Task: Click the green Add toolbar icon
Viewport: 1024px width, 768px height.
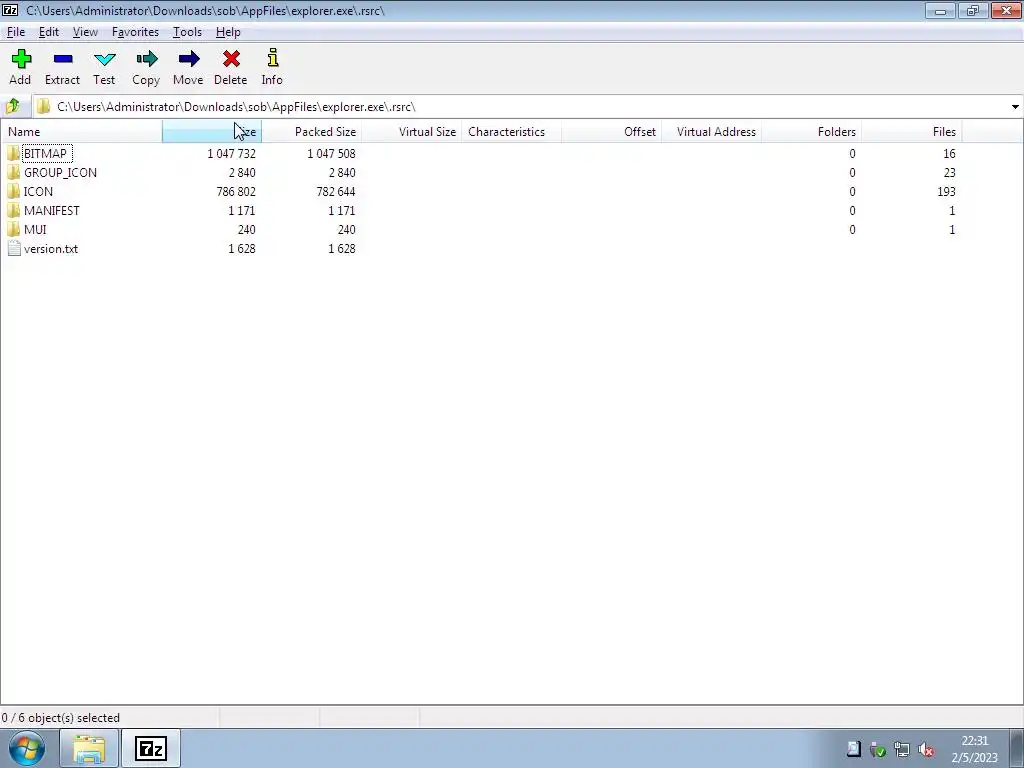Action: click(21, 59)
